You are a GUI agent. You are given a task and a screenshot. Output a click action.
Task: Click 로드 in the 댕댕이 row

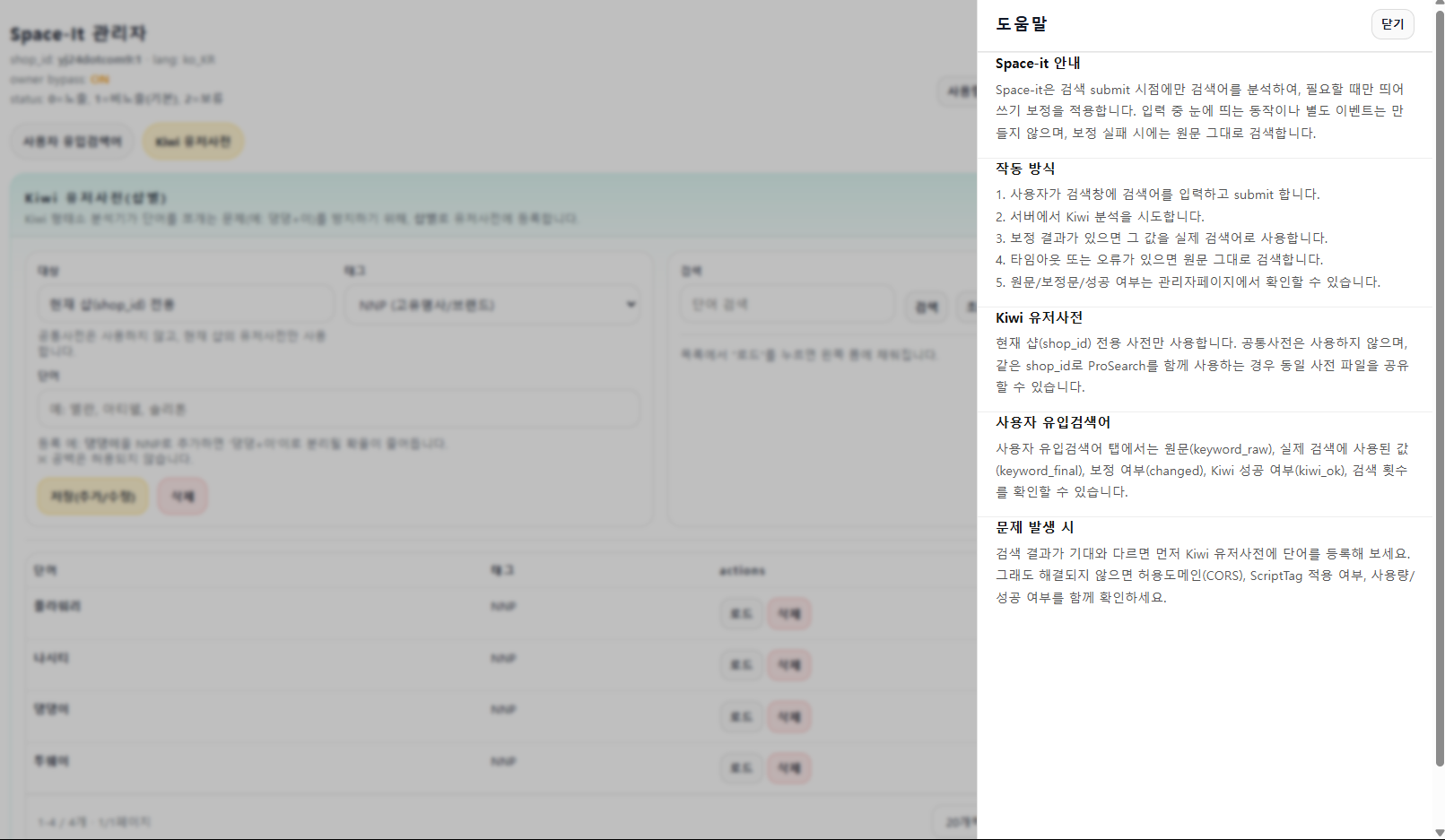pyautogui.click(x=741, y=716)
